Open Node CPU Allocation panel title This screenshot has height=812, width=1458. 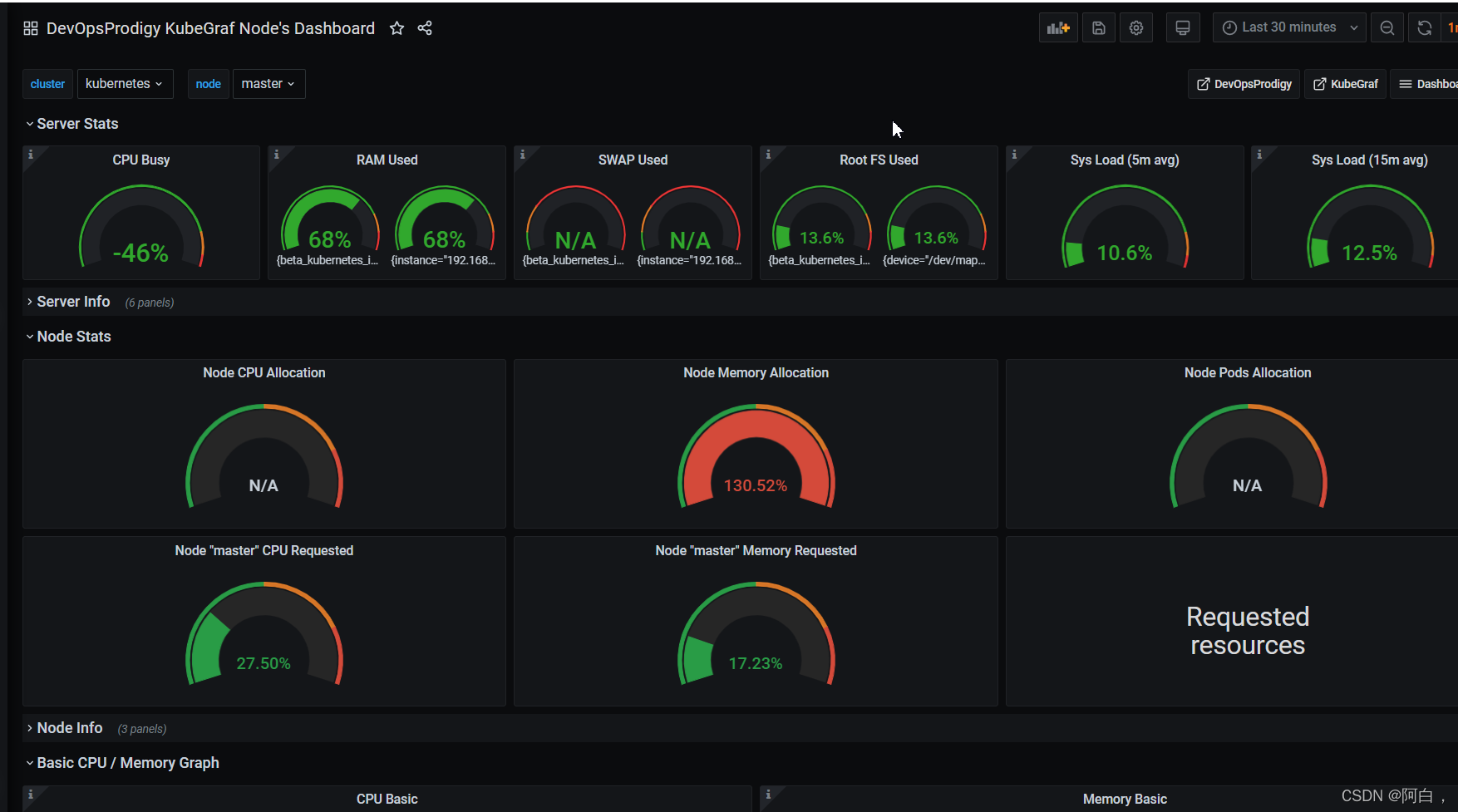point(264,372)
